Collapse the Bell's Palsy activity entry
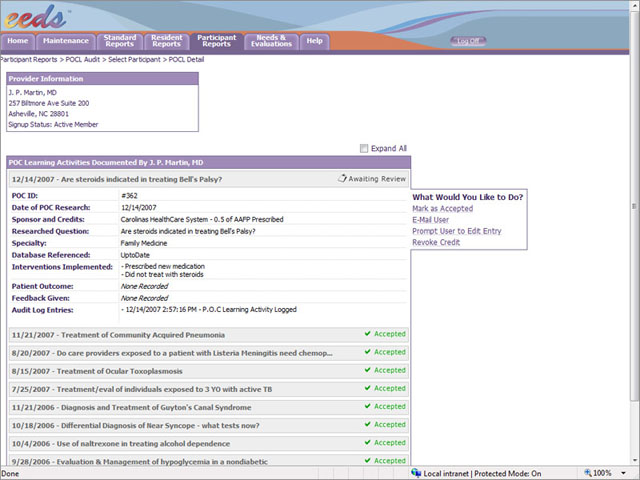 pyautogui.click(x=209, y=179)
